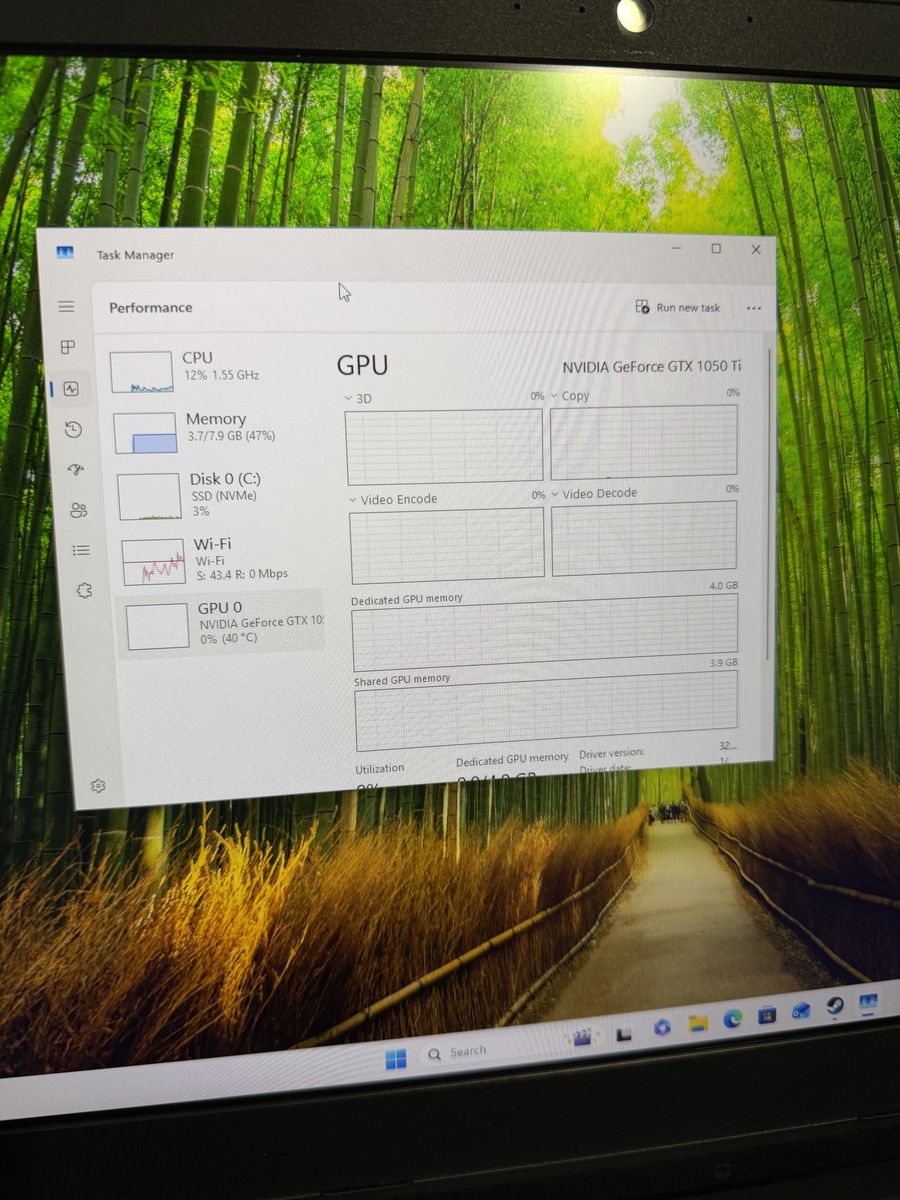Toggle the hamburger navigation menu

point(66,306)
